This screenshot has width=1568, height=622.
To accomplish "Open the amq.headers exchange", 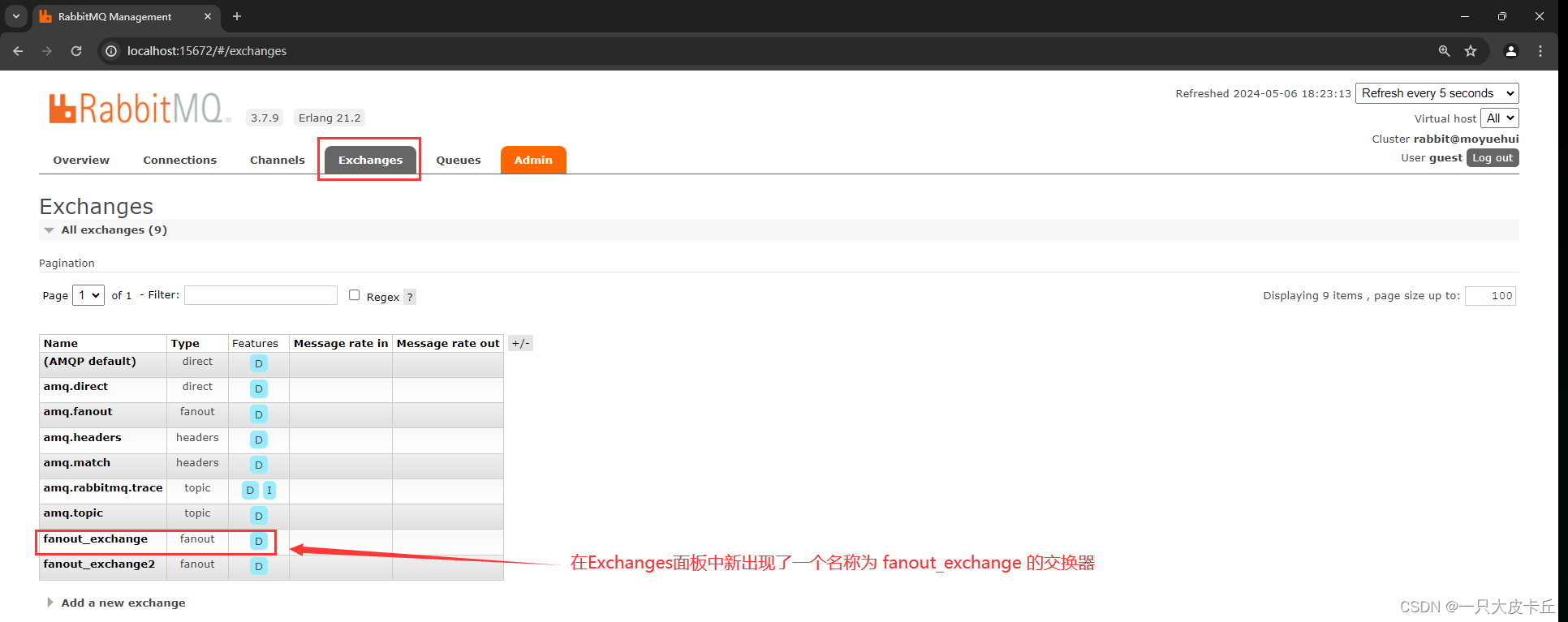I will tap(83, 438).
